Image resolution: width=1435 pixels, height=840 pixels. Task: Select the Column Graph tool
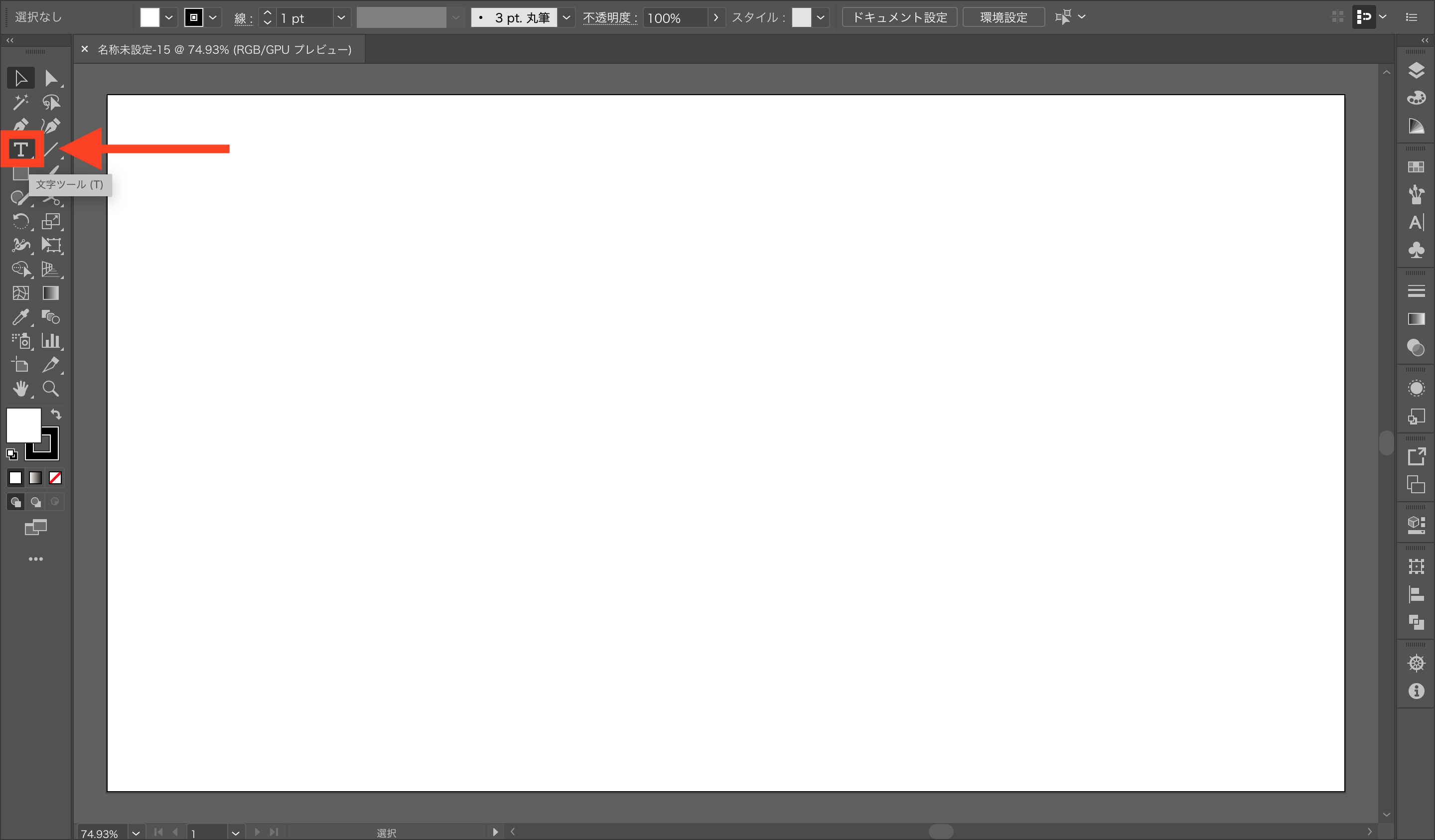[51, 341]
